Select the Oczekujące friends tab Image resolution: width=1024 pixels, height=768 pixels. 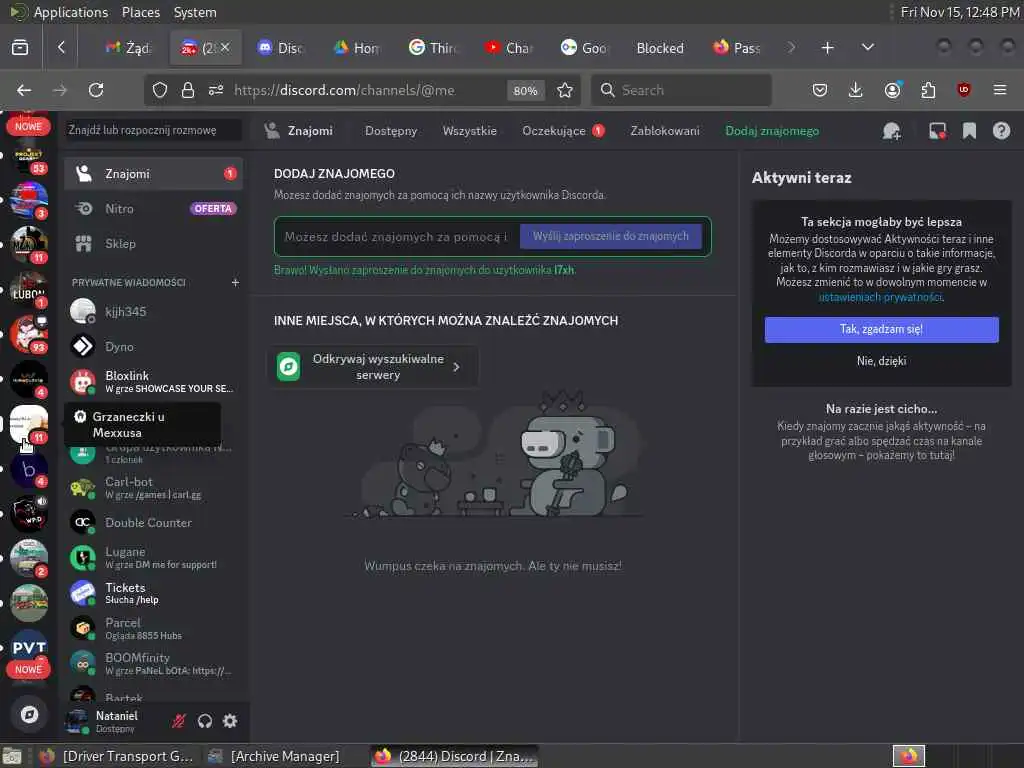[x=563, y=131]
